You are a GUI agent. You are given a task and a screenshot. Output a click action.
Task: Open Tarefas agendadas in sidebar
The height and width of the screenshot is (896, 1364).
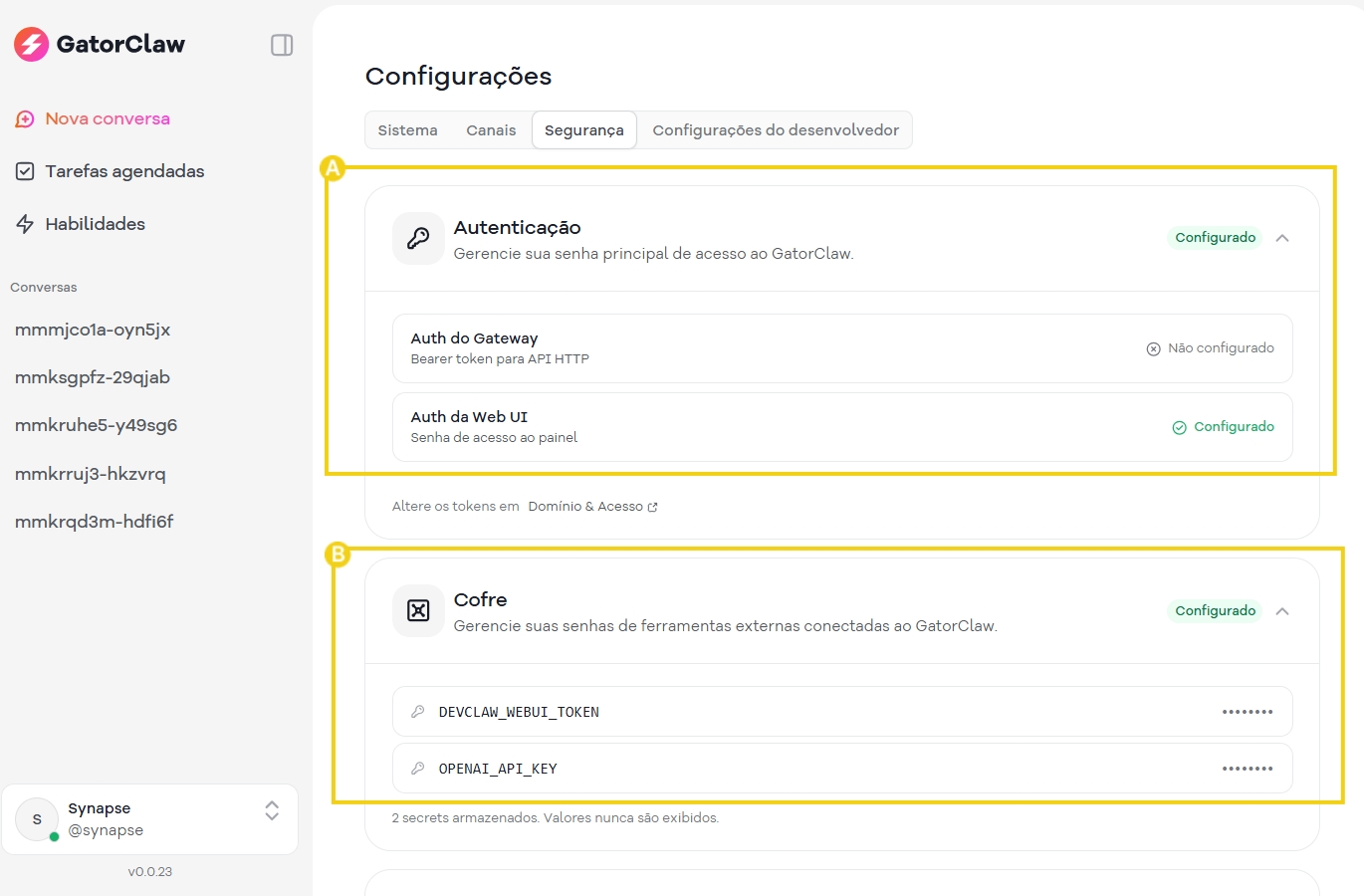[x=123, y=171]
